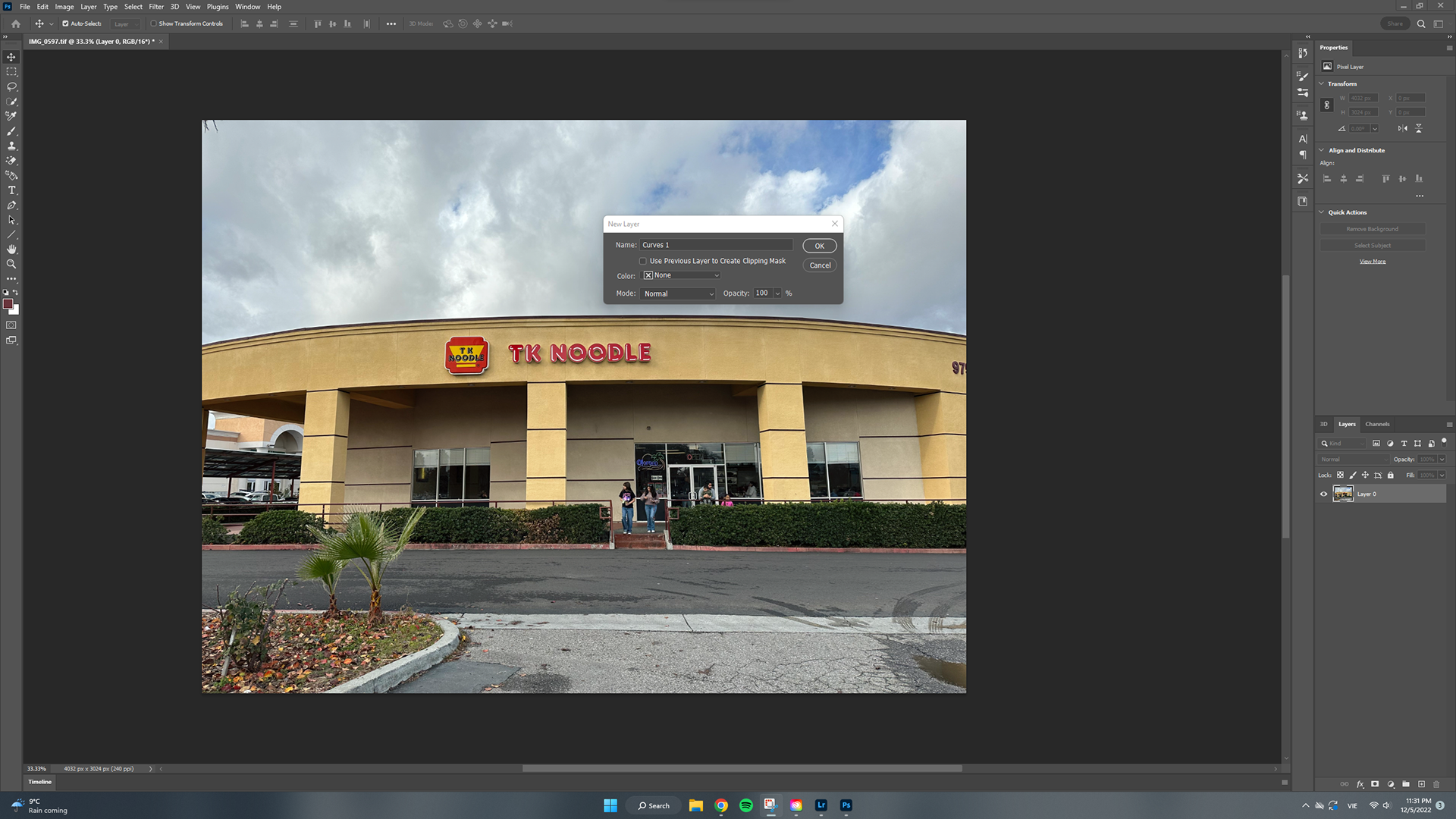This screenshot has height=819, width=1456.
Task: Select the Move tool
Action: [x=11, y=57]
